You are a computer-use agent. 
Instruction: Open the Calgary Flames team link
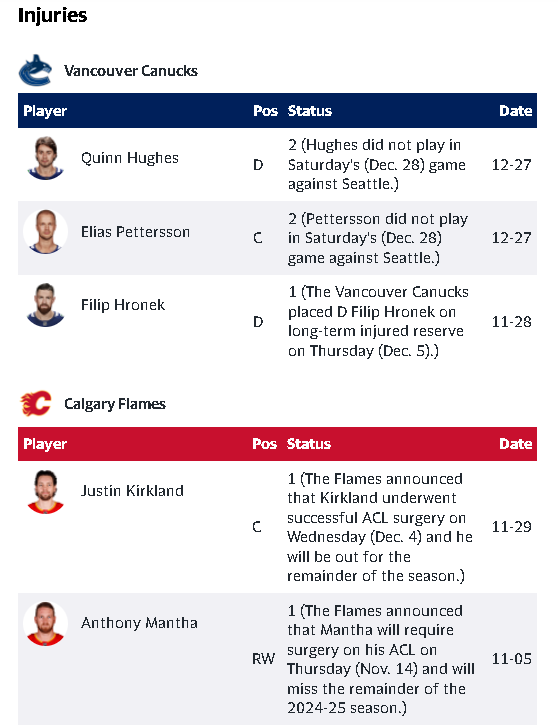coord(115,404)
